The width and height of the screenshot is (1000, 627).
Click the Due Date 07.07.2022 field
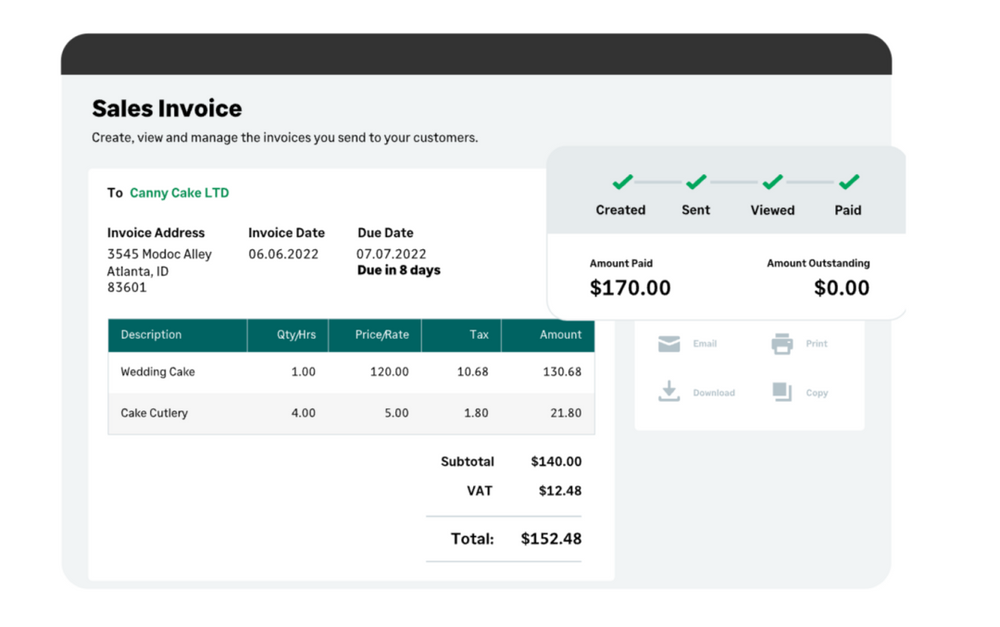pos(391,254)
